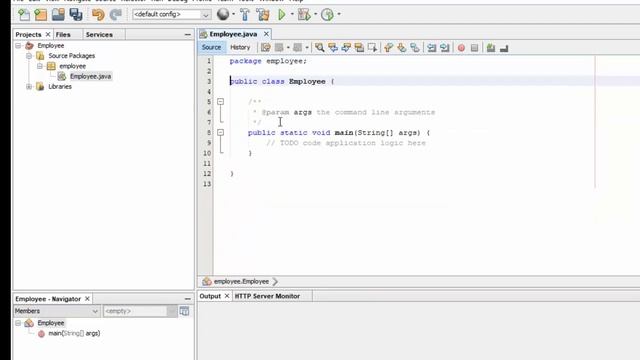Image resolution: width=640 pixels, height=360 pixels.
Task: Select the Source Packages folder
Action: coord(71,56)
